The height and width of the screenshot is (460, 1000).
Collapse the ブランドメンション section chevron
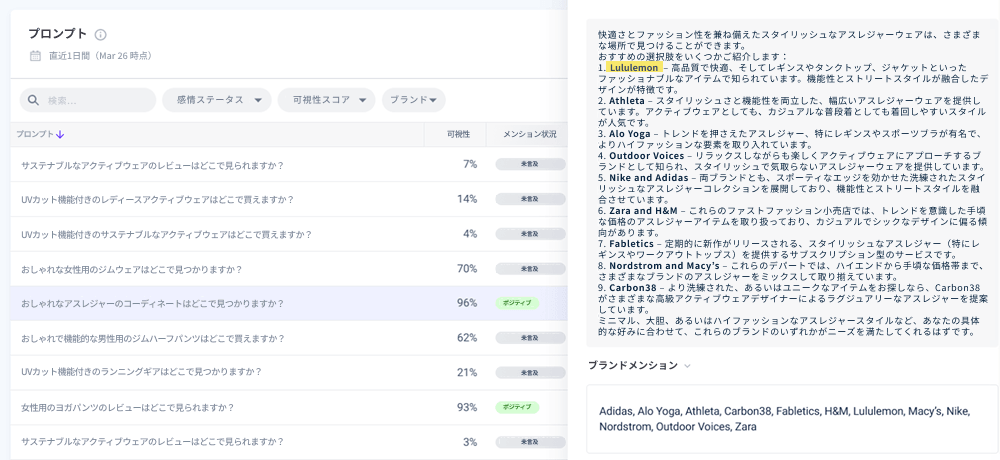click(687, 366)
